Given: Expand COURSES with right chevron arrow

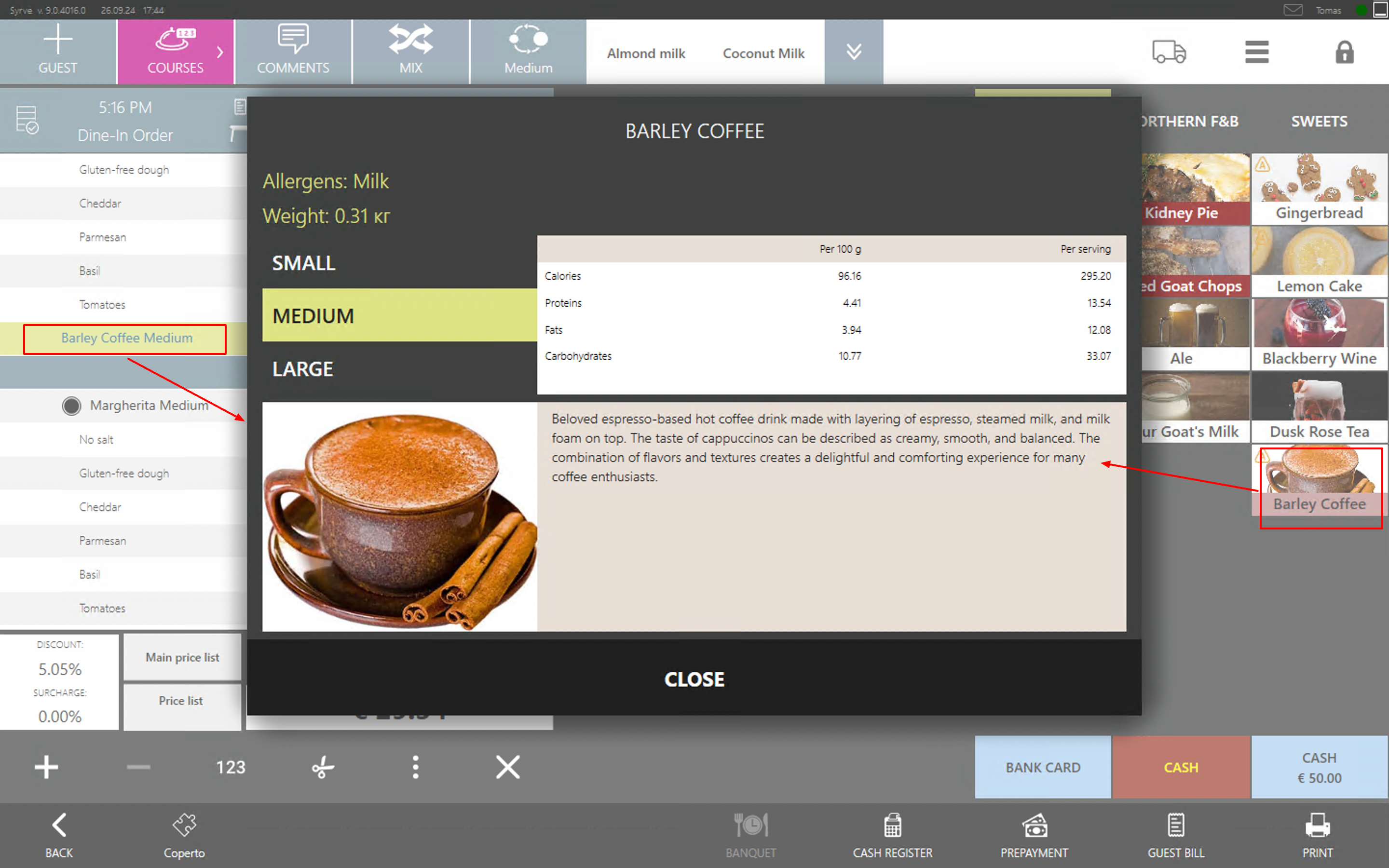Looking at the screenshot, I should [220, 52].
